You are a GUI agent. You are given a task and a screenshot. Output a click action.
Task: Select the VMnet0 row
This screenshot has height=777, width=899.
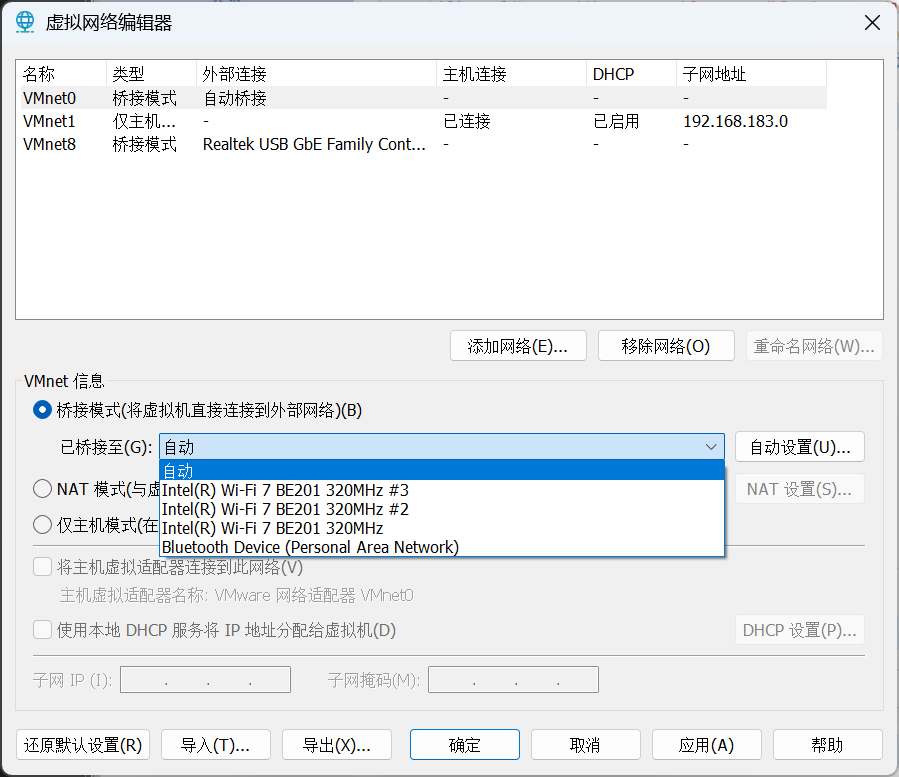coord(424,98)
